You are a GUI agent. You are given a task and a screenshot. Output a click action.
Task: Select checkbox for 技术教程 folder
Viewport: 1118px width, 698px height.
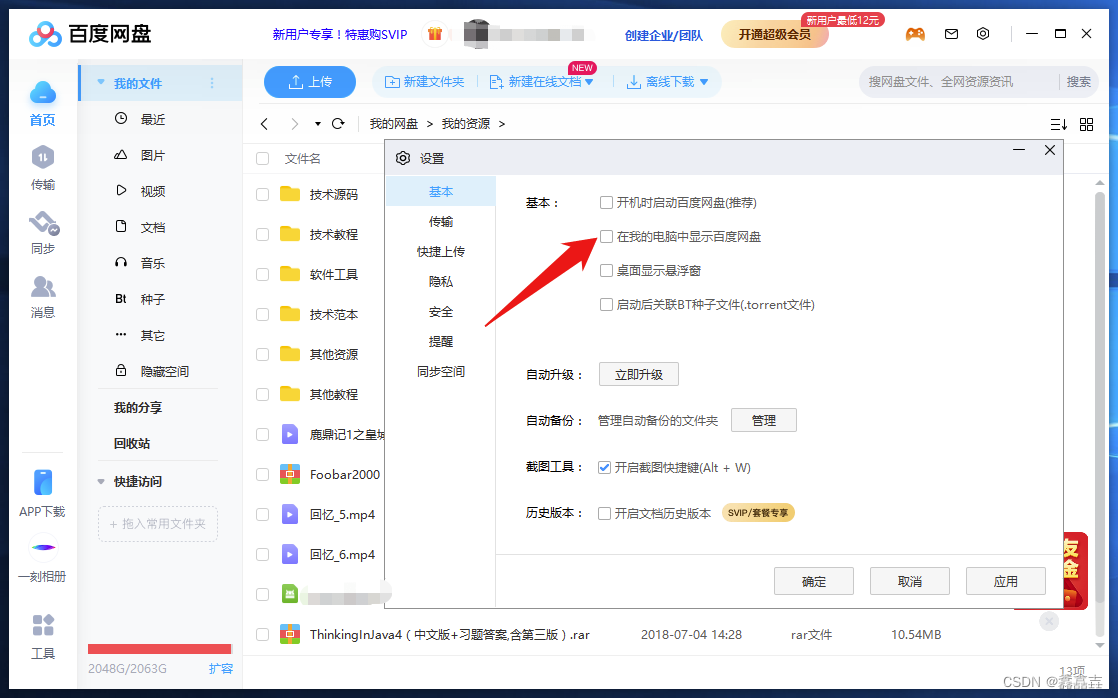[x=262, y=234]
